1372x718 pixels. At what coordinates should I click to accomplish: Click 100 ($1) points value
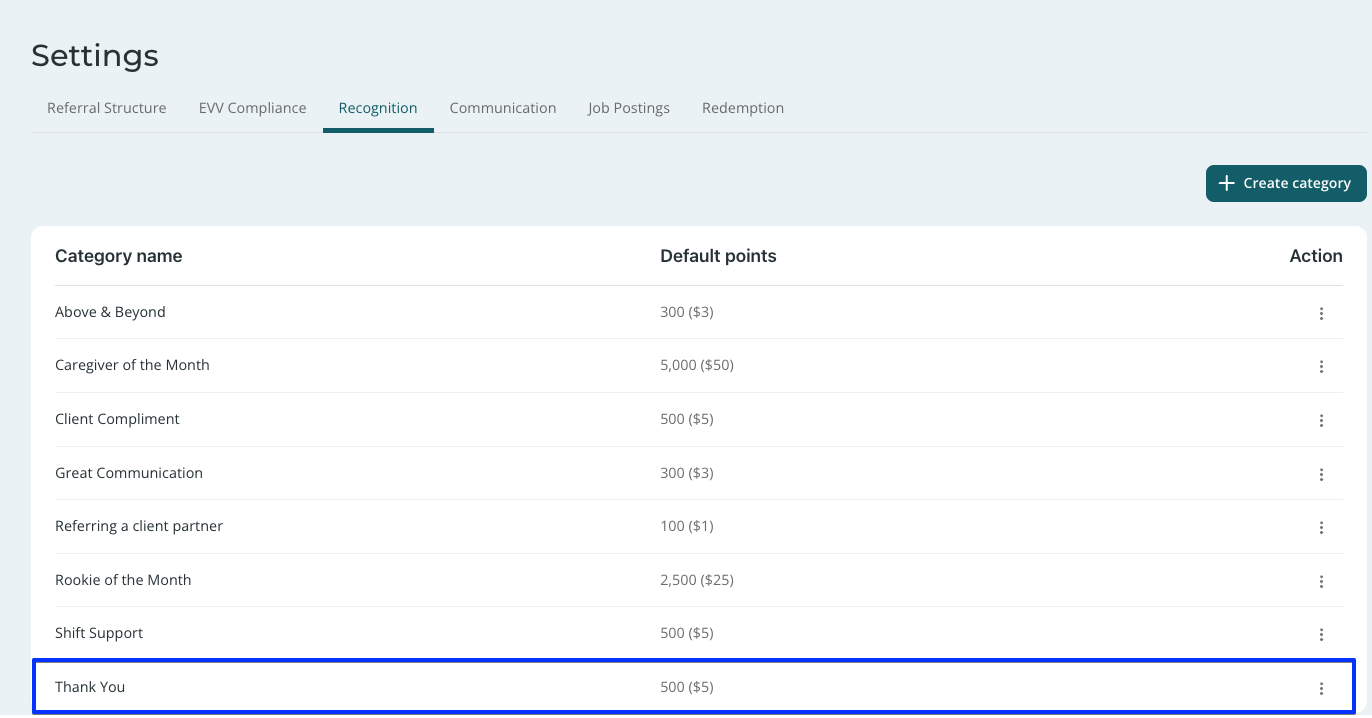pos(687,526)
